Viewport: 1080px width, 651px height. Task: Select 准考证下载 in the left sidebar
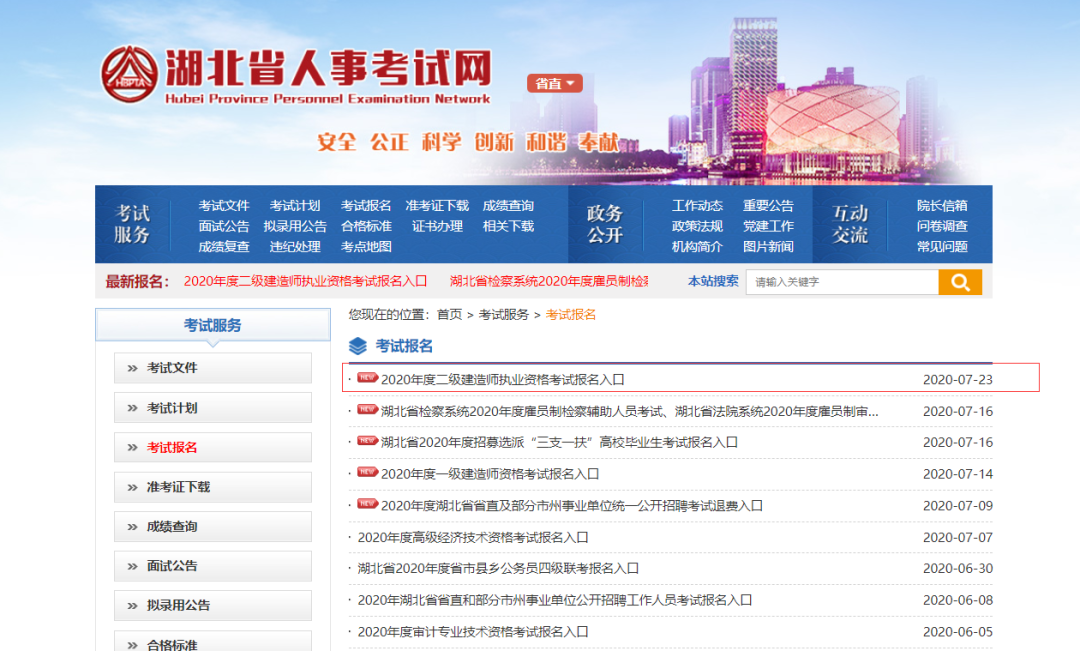pyautogui.click(x=213, y=487)
